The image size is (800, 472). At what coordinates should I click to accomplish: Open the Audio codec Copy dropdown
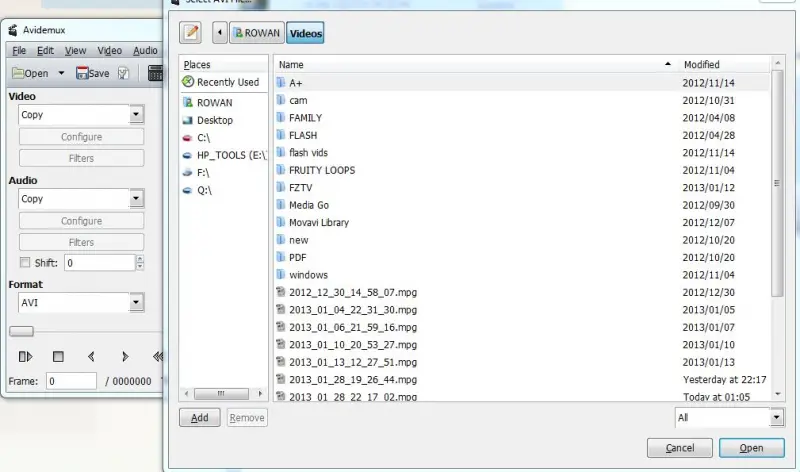pyautogui.click(x=136, y=198)
